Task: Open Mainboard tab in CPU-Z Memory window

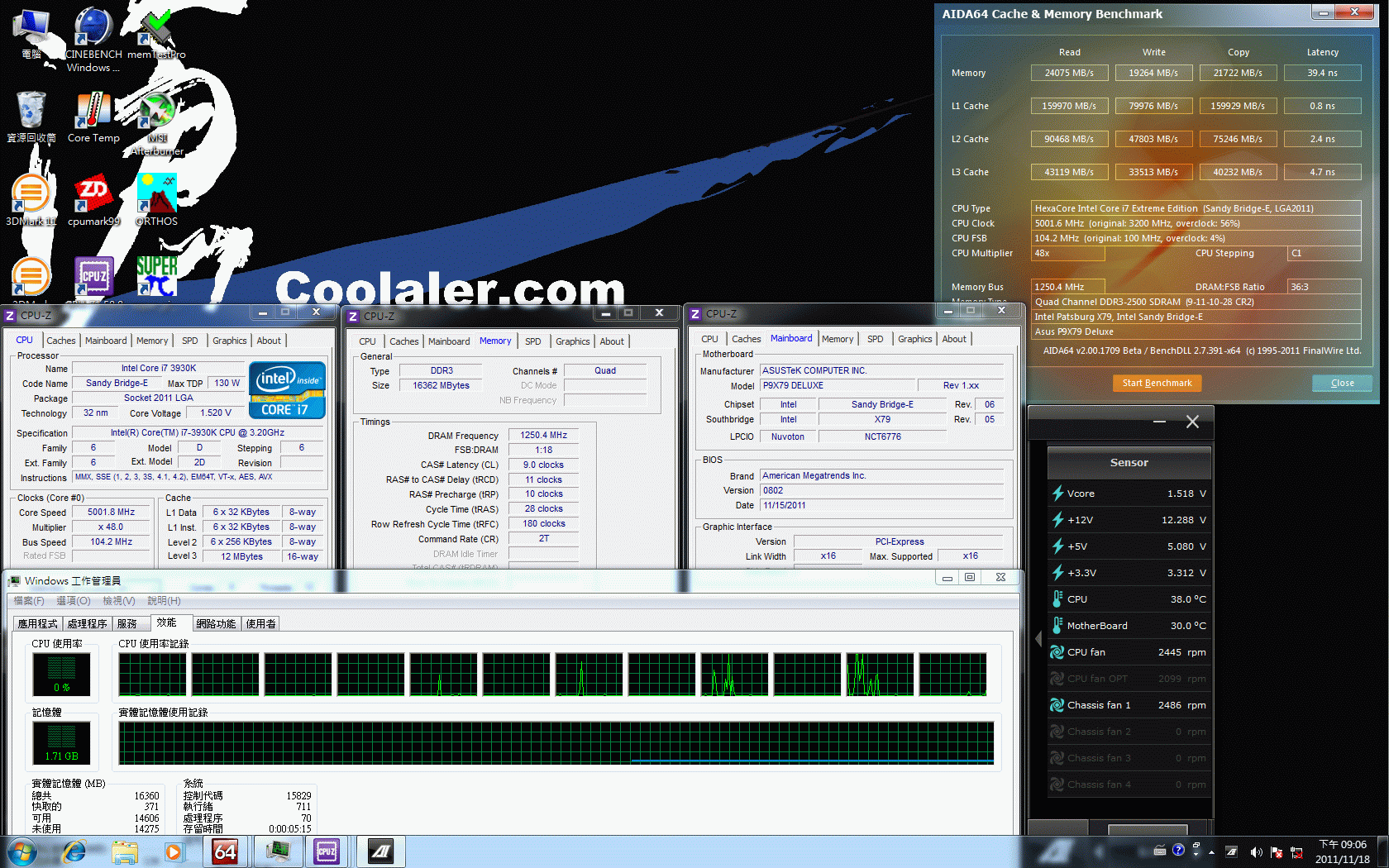Action: coord(449,341)
